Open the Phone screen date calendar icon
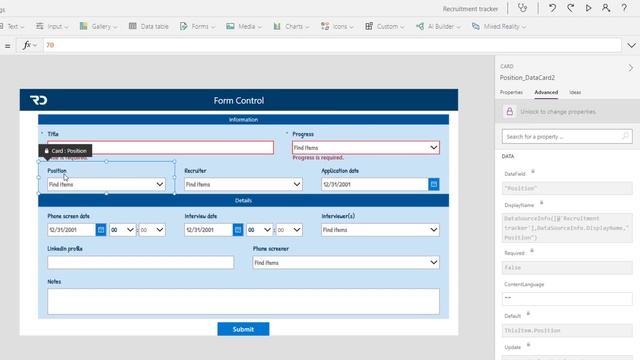 [x=101, y=230]
